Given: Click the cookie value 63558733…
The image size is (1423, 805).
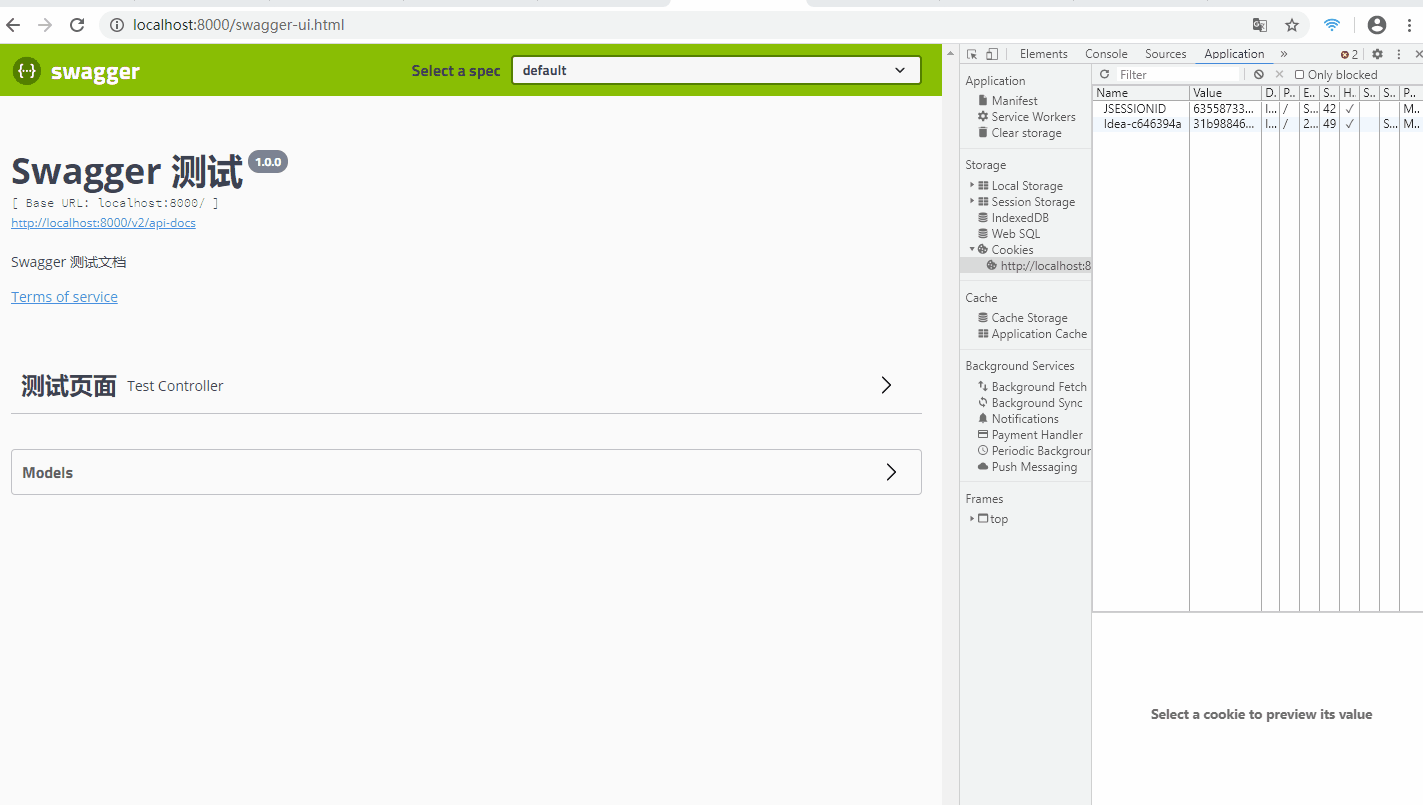Looking at the screenshot, I should point(1223,109).
